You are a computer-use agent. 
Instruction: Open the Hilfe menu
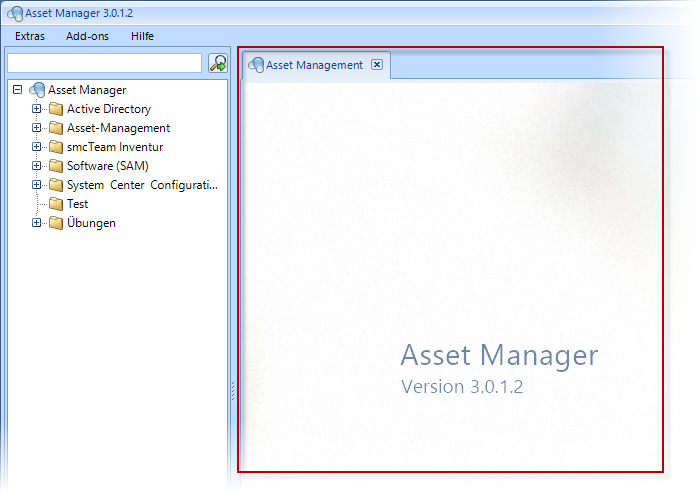pyautogui.click(x=142, y=36)
